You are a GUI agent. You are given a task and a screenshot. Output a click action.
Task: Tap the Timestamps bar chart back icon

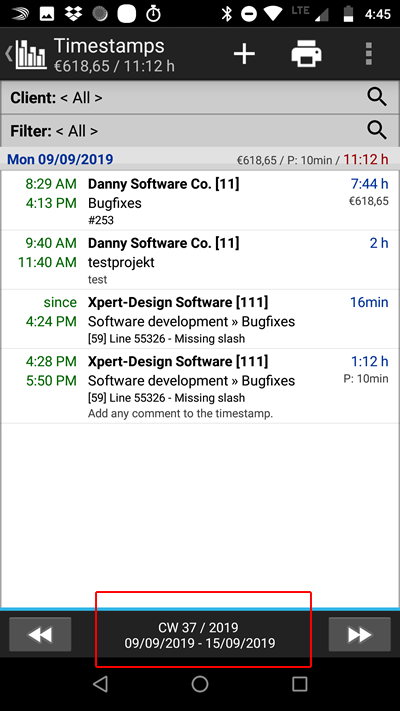point(26,54)
